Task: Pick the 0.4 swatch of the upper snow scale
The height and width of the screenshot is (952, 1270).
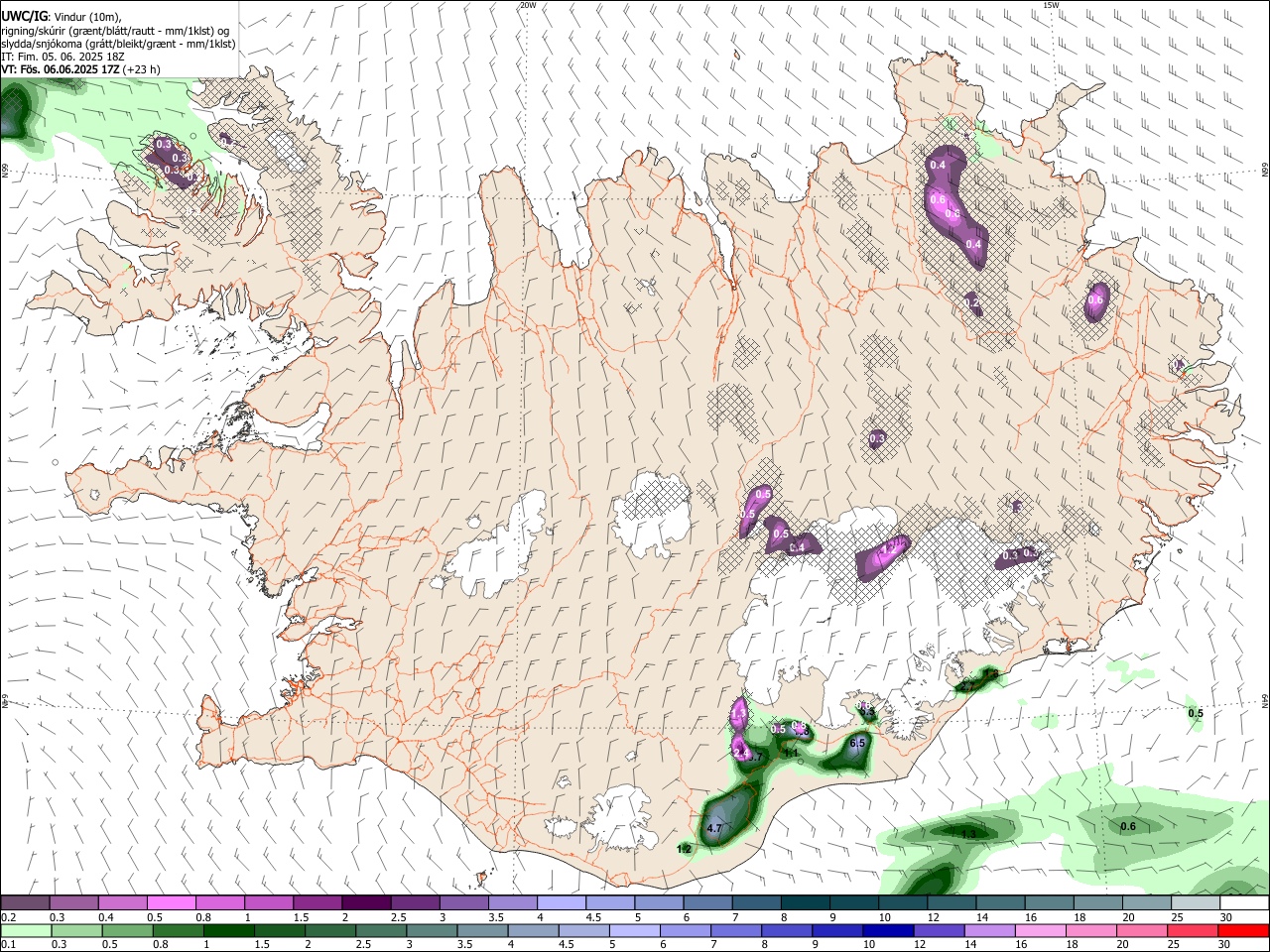Action: pyautogui.click(x=122, y=903)
